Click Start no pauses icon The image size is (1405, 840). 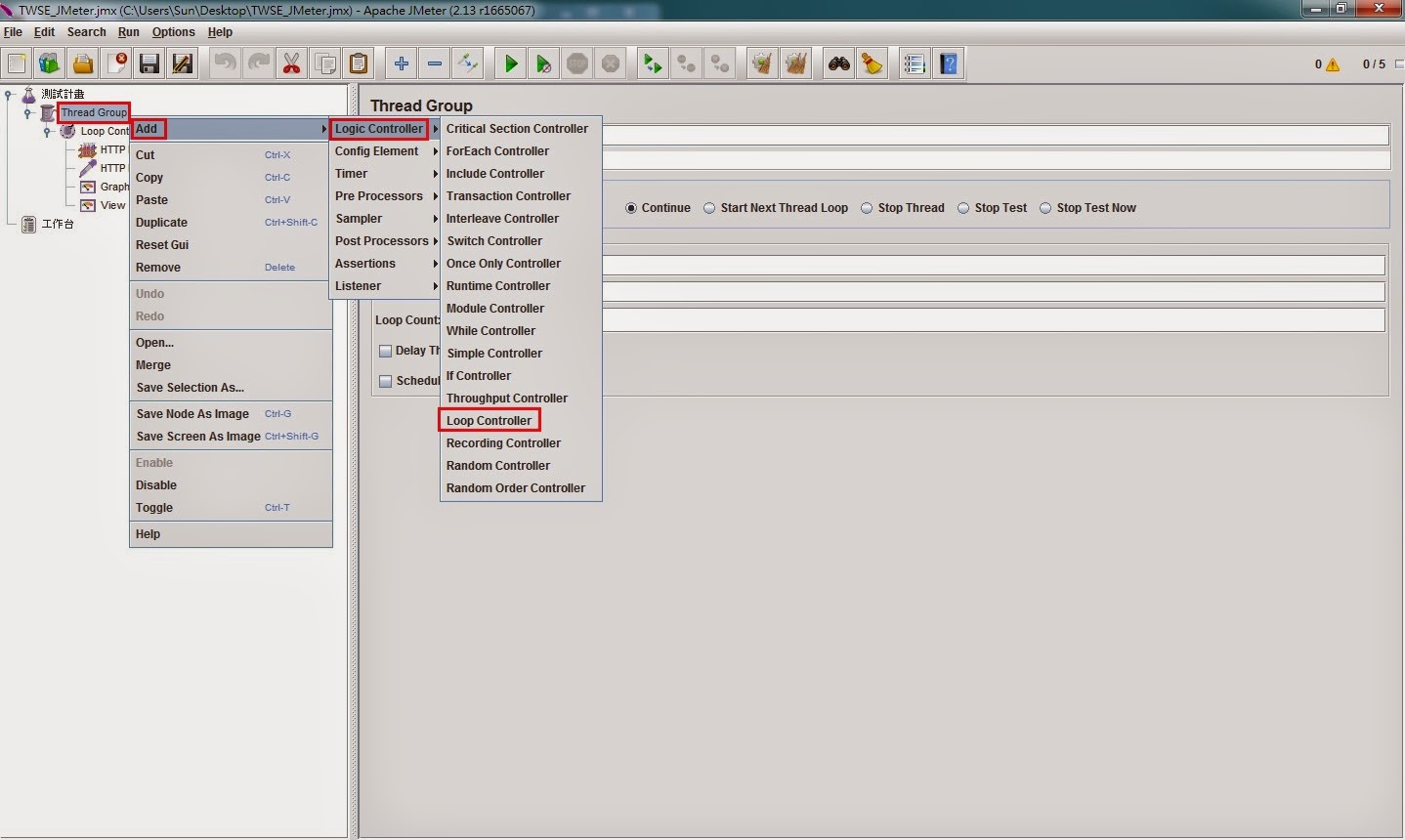pos(544,64)
